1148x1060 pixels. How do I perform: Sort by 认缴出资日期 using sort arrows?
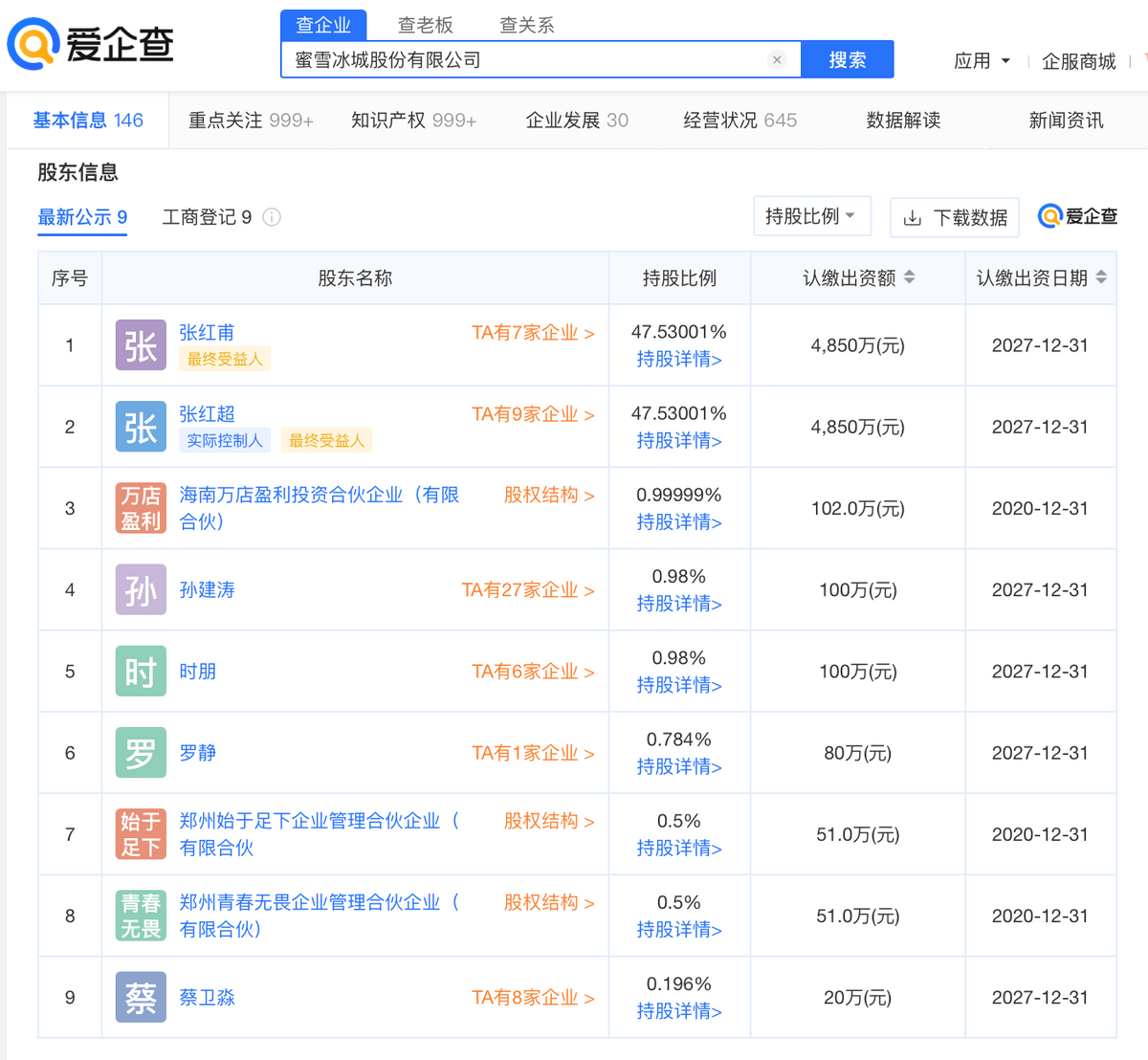pos(1101,277)
